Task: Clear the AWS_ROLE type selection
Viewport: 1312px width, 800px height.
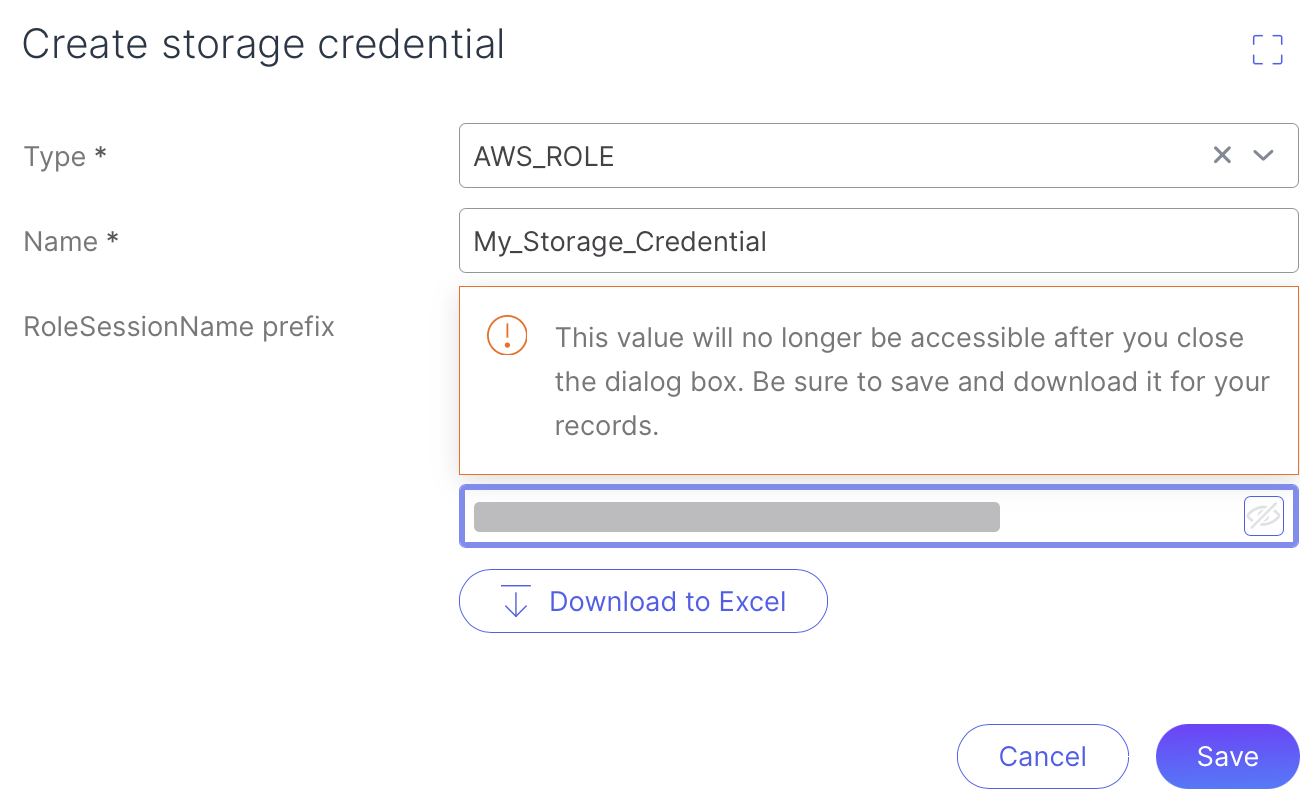Action: point(1222,155)
